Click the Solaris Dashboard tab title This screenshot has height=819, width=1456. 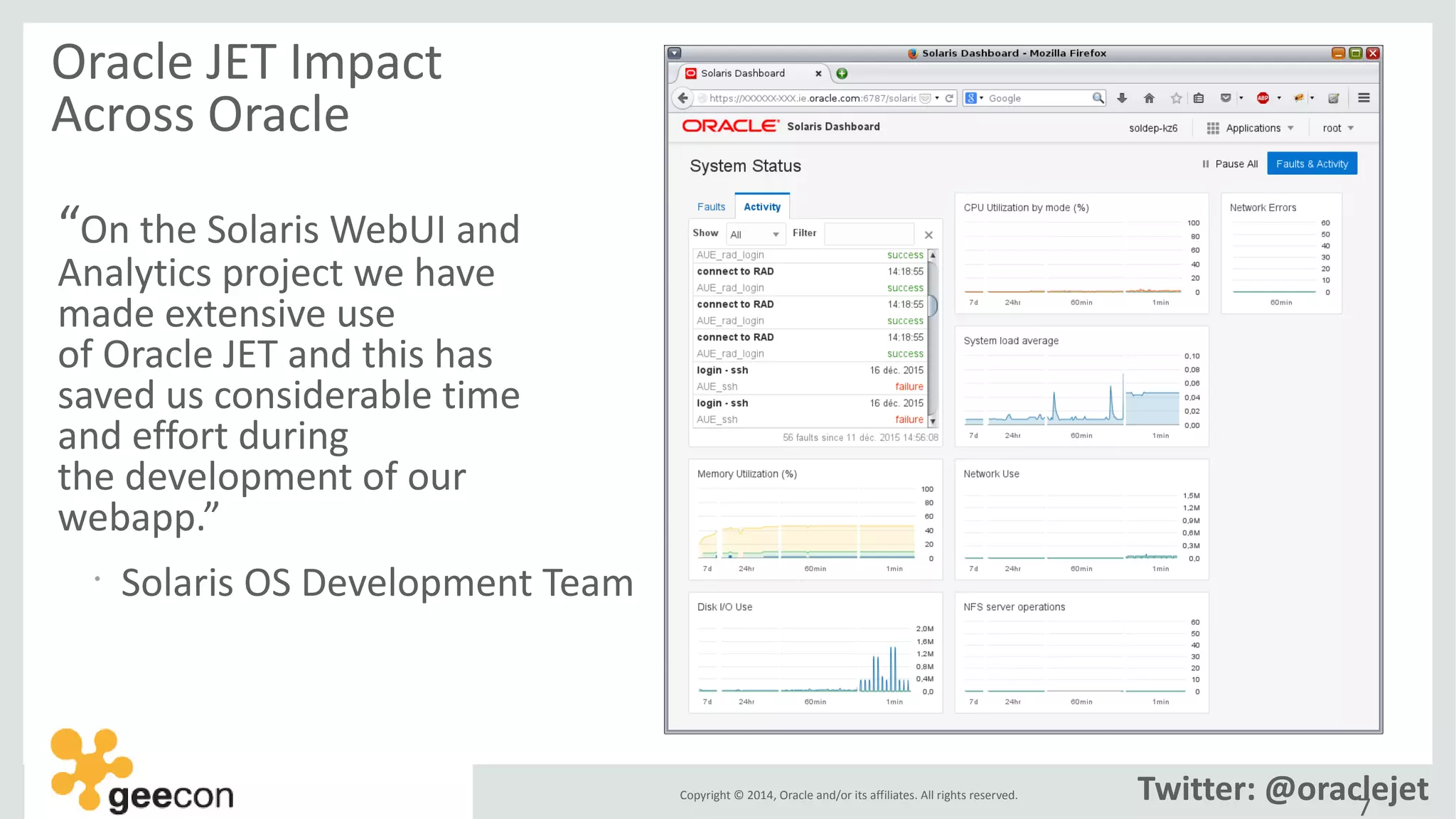pyautogui.click(x=743, y=73)
